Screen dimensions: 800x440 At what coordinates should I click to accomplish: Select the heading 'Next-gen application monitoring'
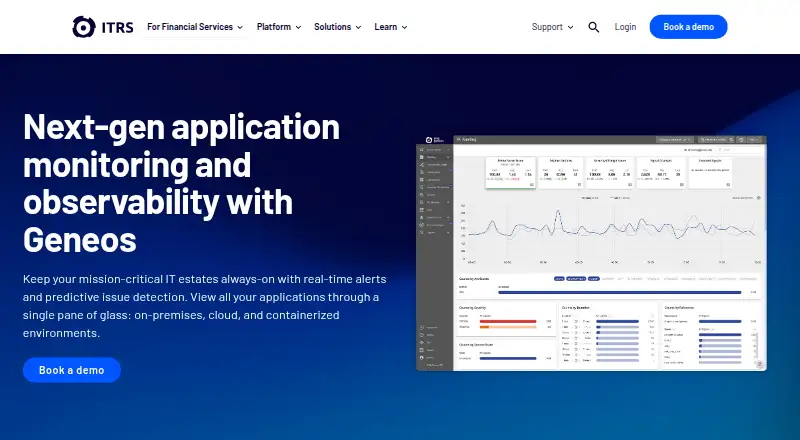coord(182,183)
